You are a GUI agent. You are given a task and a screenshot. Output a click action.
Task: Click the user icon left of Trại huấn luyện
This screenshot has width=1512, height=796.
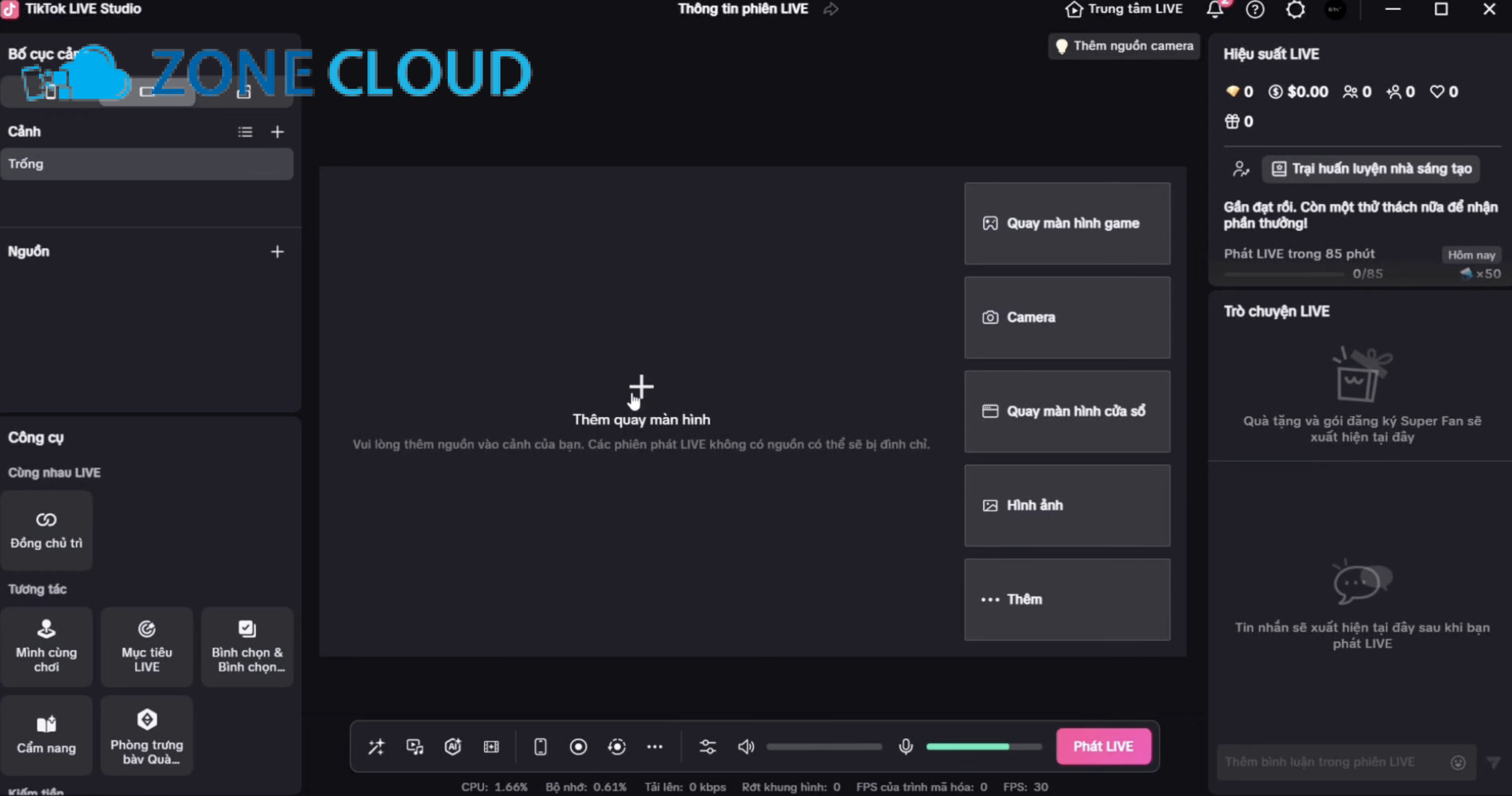pos(1241,169)
